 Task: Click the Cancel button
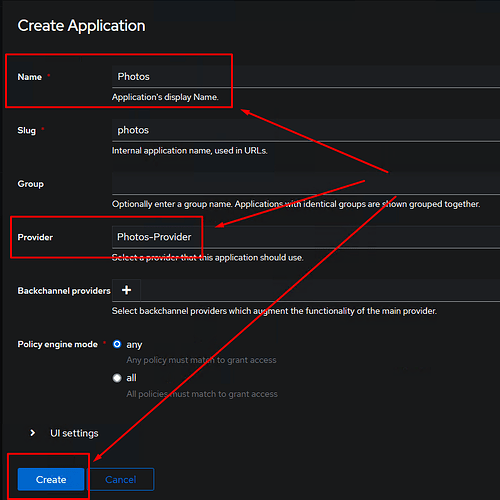coord(121,479)
